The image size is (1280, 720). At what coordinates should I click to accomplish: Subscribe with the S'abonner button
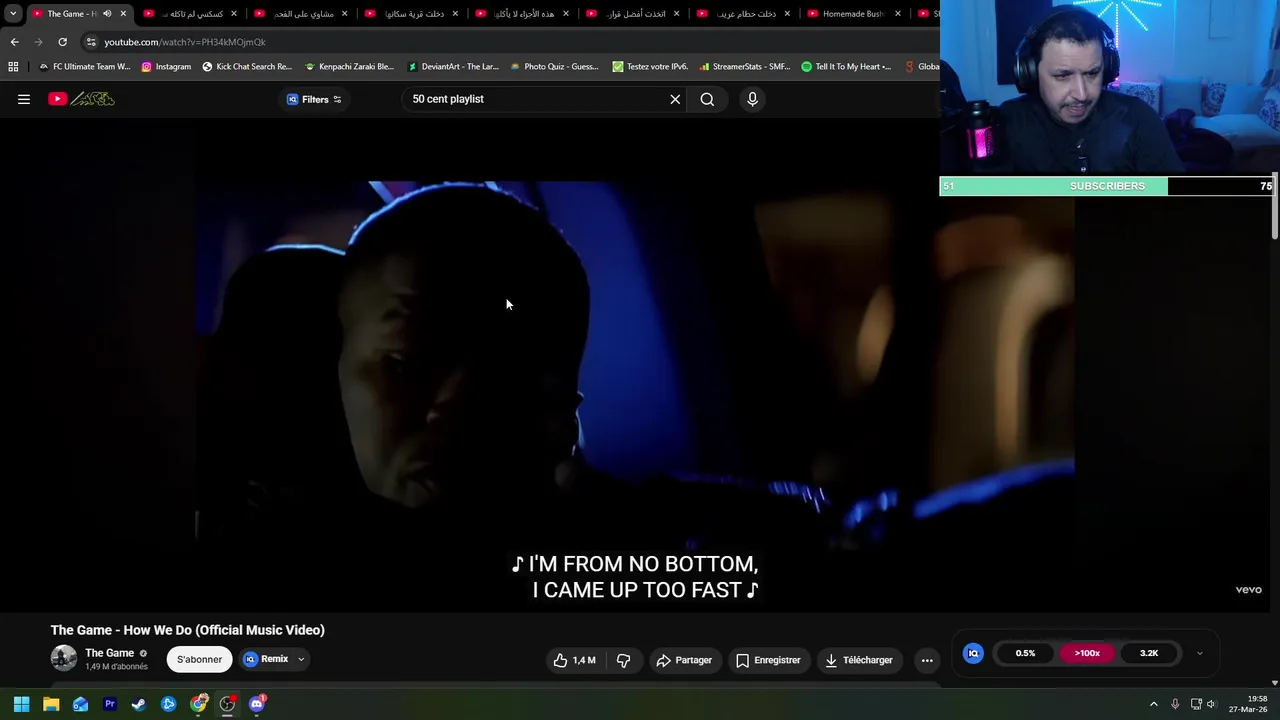pyautogui.click(x=199, y=659)
